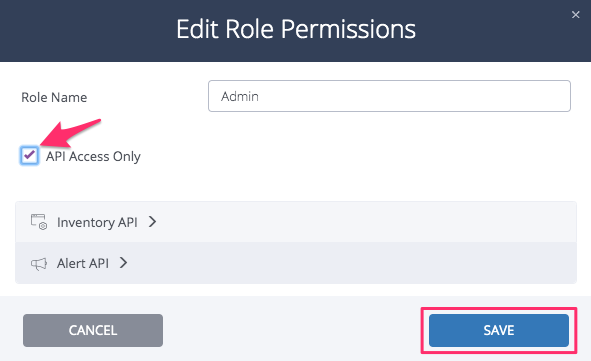Click the Role Name field label
Image resolution: width=591 pixels, height=361 pixels.
[x=54, y=97]
